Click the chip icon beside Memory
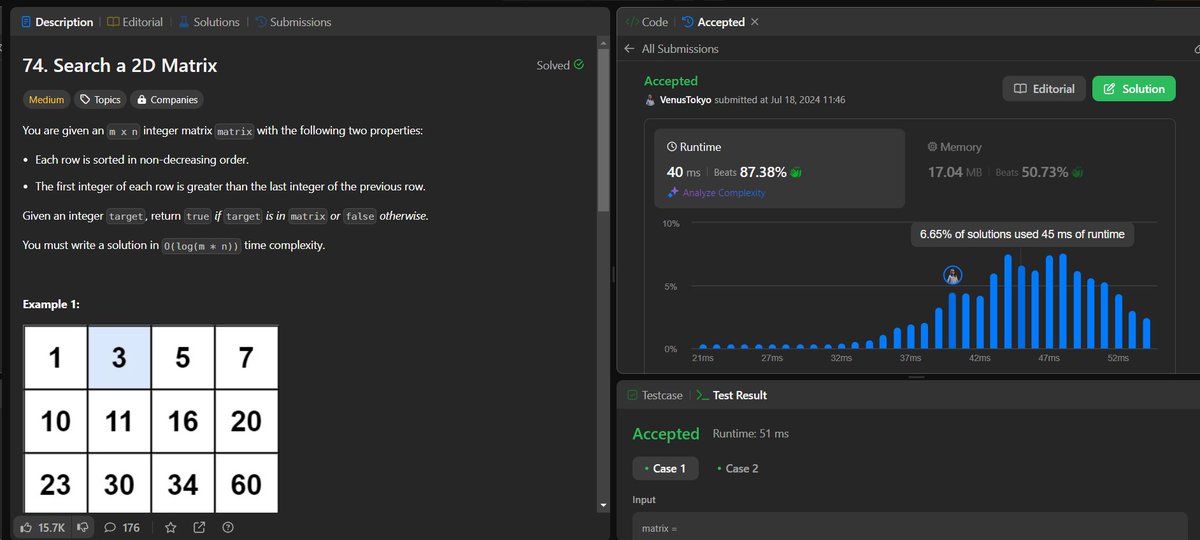 click(x=933, y=147)
